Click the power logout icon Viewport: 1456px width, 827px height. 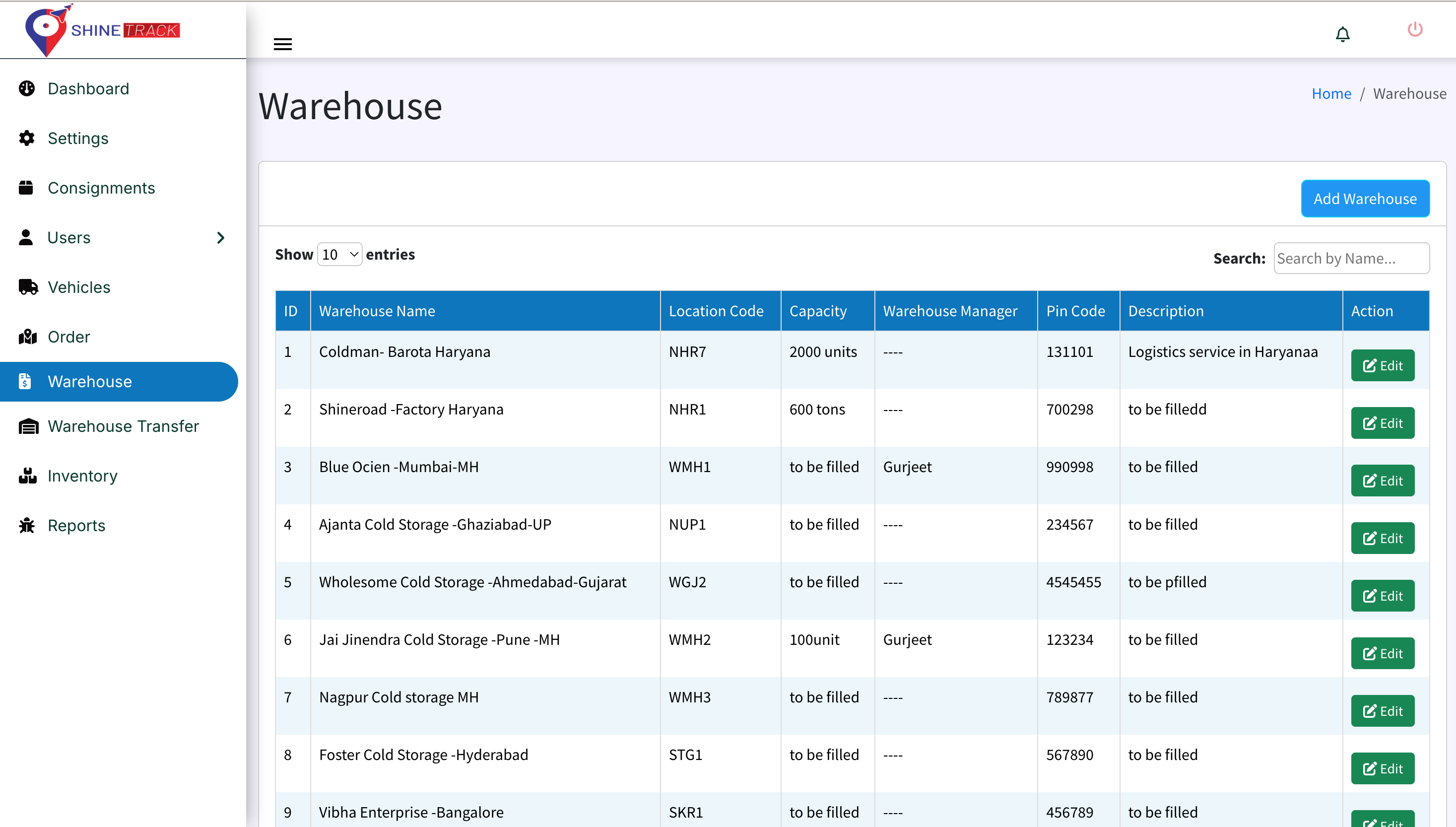tap(1415, 29)
